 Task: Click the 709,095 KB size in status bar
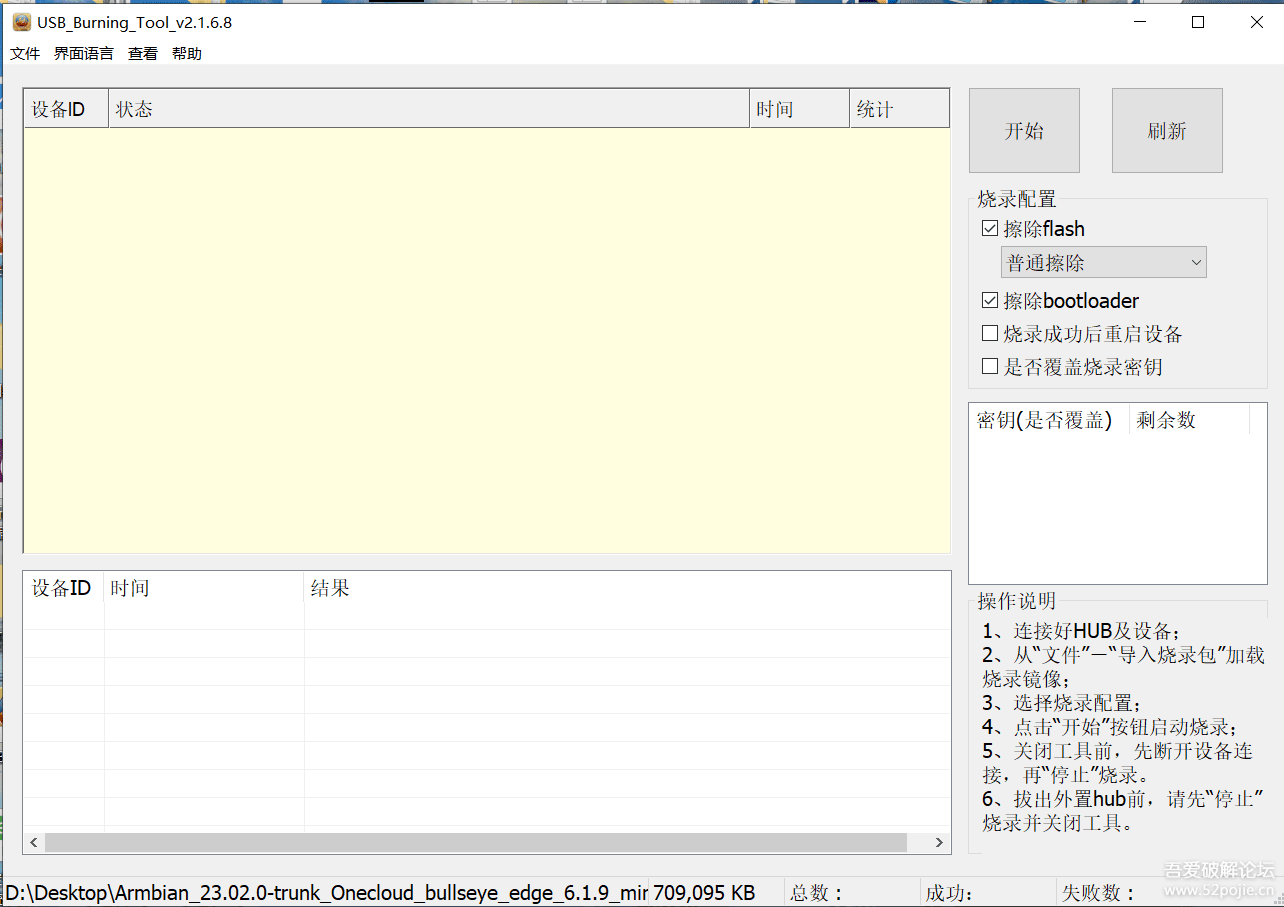coord(704,893)
